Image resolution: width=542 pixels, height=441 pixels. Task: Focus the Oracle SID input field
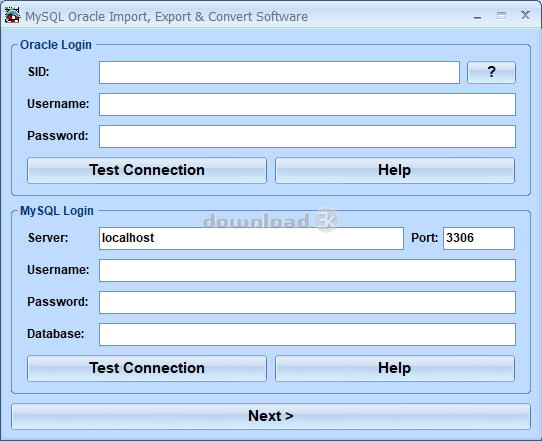tap(279, 72)
